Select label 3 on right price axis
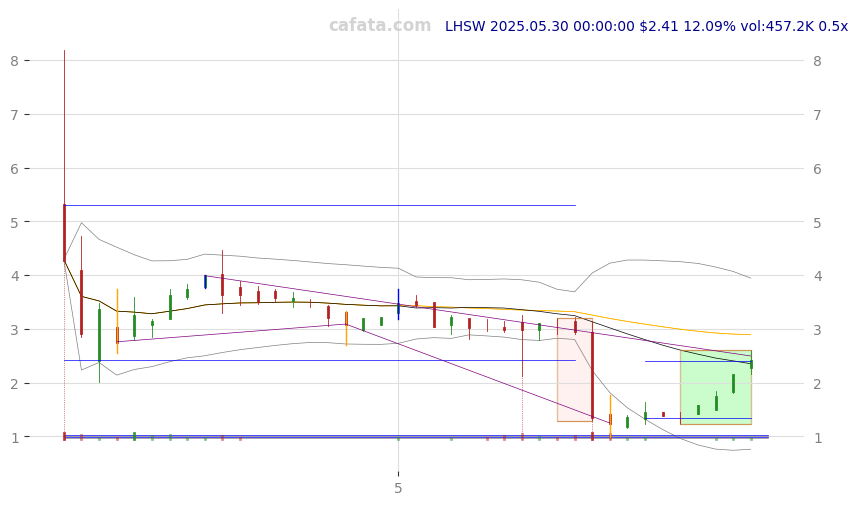 (818, 330)
